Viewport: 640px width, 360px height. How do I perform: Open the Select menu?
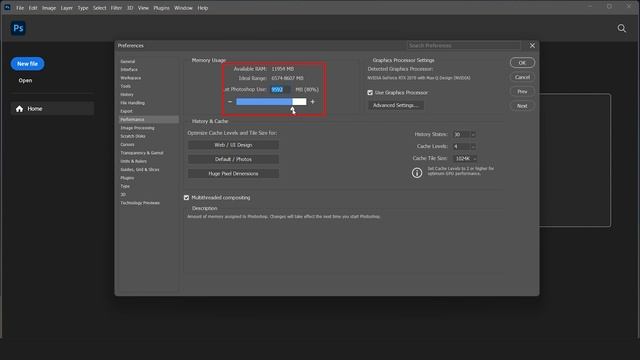point(100,8)
